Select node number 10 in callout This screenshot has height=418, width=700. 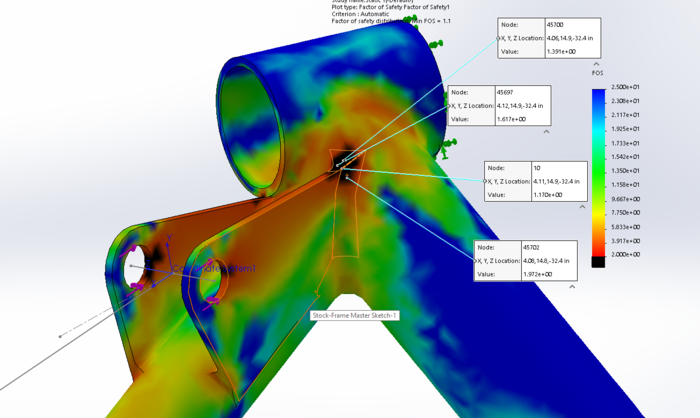coord(537,168)
